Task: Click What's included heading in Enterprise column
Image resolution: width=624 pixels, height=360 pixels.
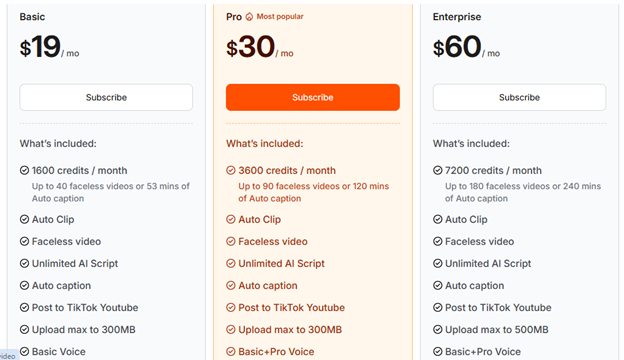Action: coord(471,143)
